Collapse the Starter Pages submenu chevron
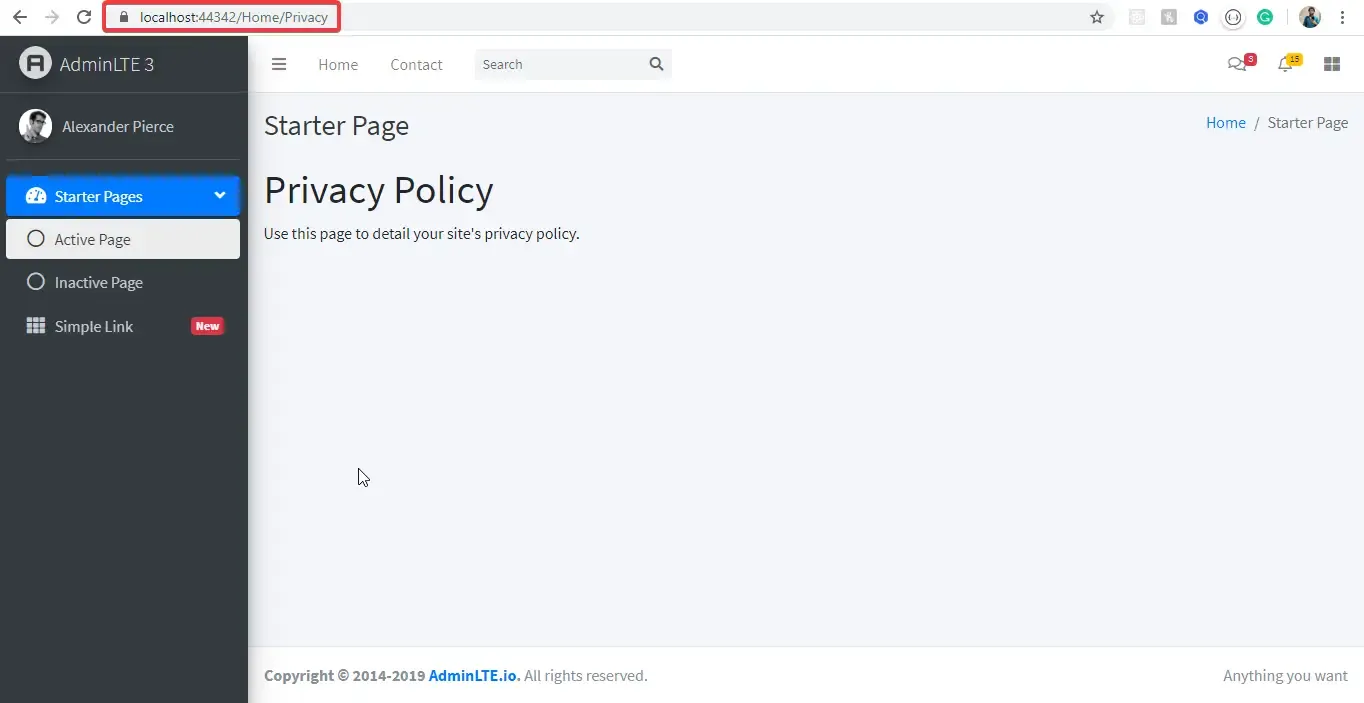1364x703 pixels. coord(219,196)
